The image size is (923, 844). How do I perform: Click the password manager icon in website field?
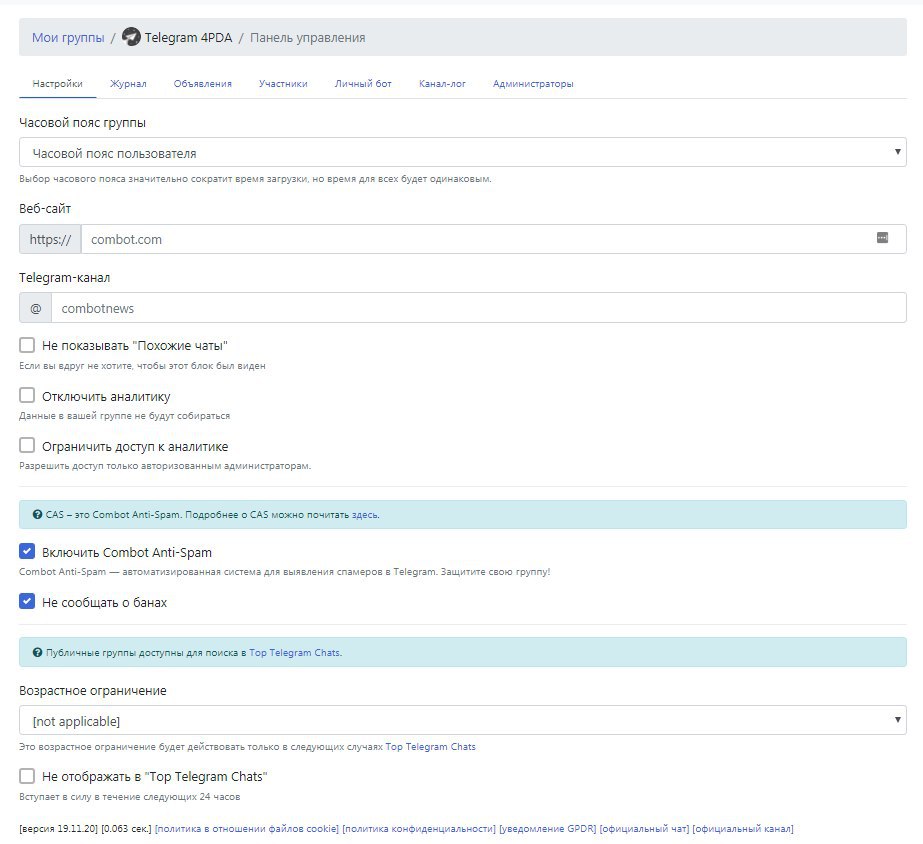click(x=882, y=238)
